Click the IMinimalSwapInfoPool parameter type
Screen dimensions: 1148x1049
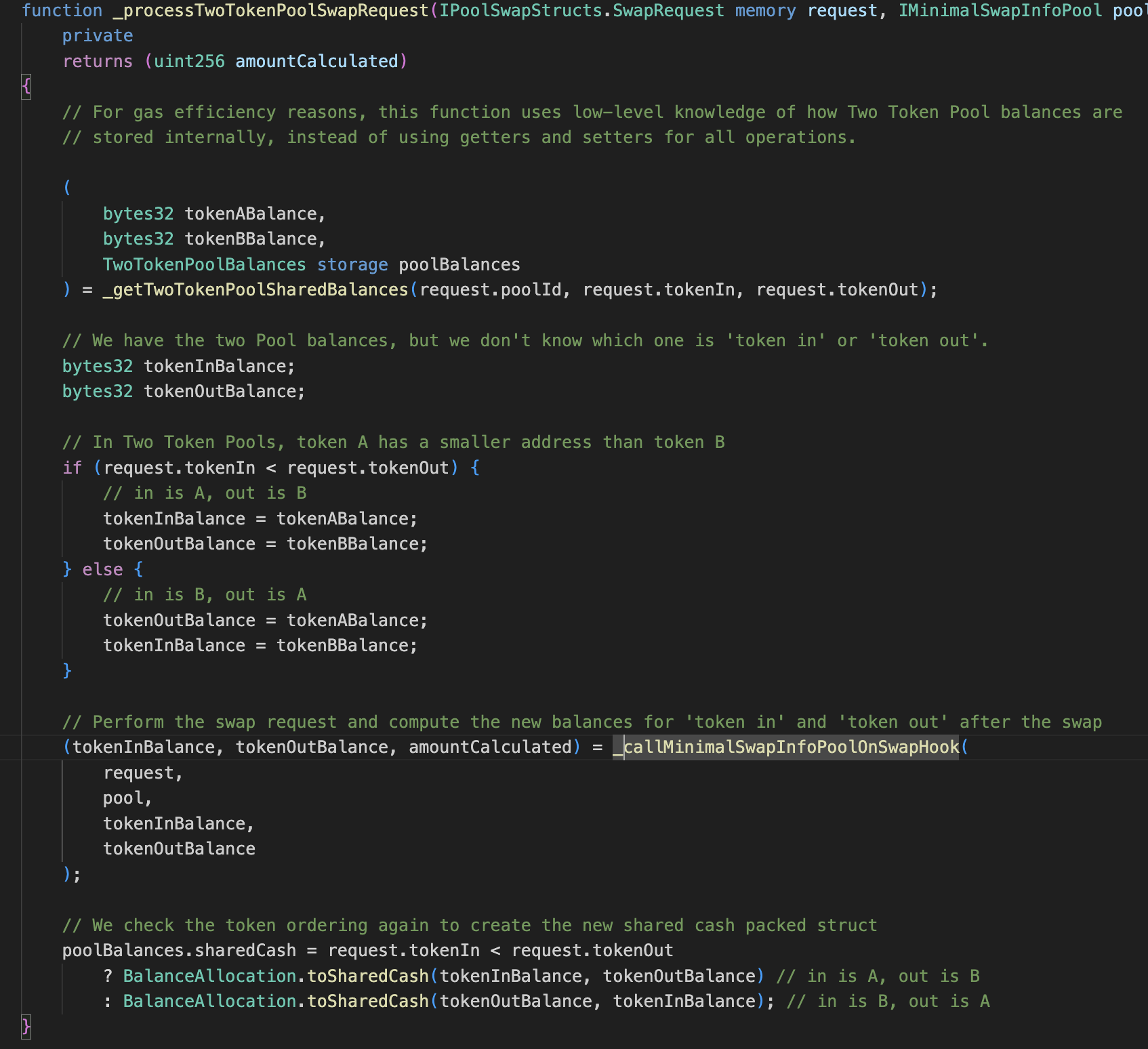click(x=1000, y=11)
